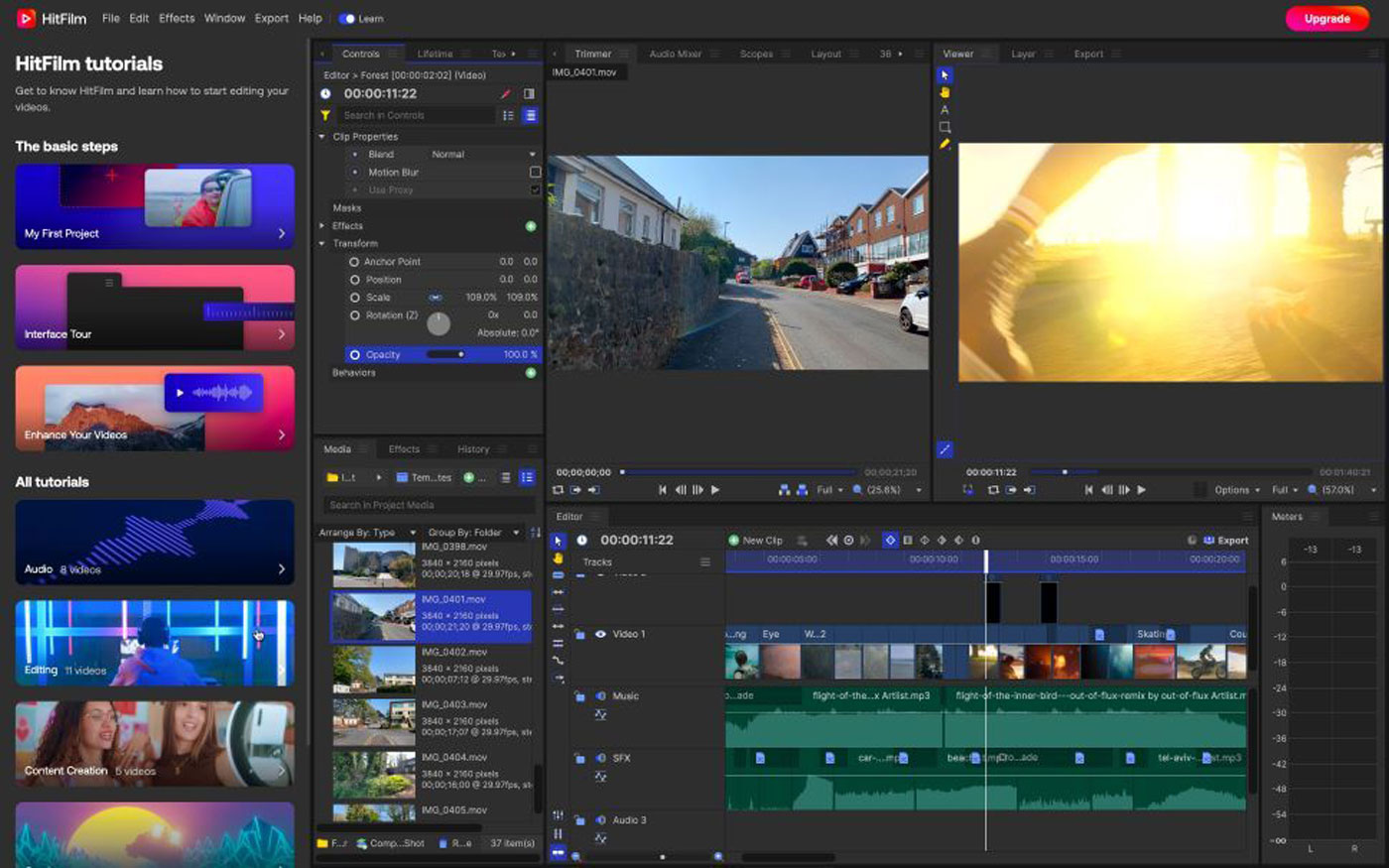Open the Viewer Options dropdown
The width and height of the screenshot is (1389, 868).
(x=1236, y=490)
